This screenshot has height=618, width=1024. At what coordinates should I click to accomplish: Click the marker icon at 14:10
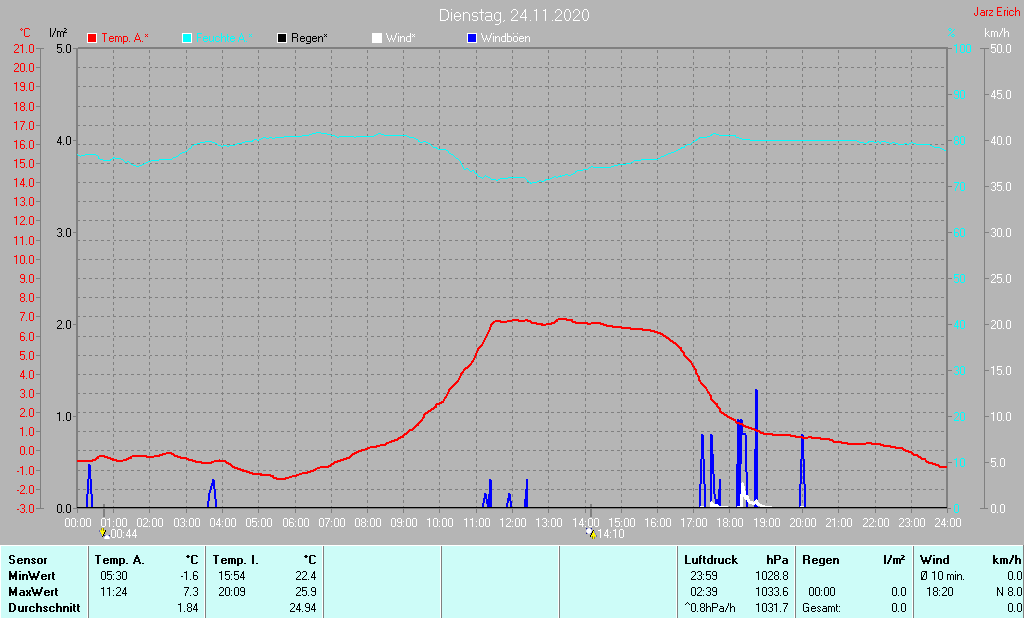pos(590,534)
